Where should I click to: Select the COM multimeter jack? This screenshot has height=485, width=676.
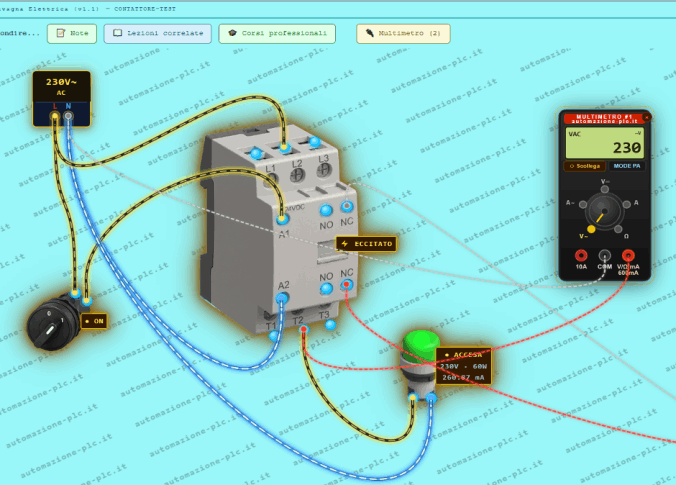pyautogui.click(x=605, y=256)
